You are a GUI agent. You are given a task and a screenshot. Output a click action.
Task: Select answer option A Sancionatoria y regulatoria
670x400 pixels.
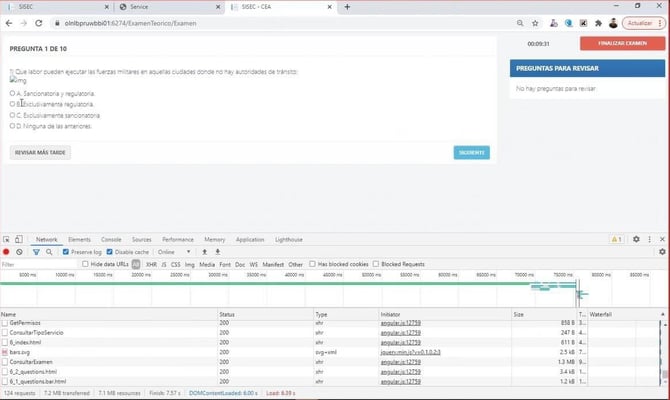[x=12, y=93]
